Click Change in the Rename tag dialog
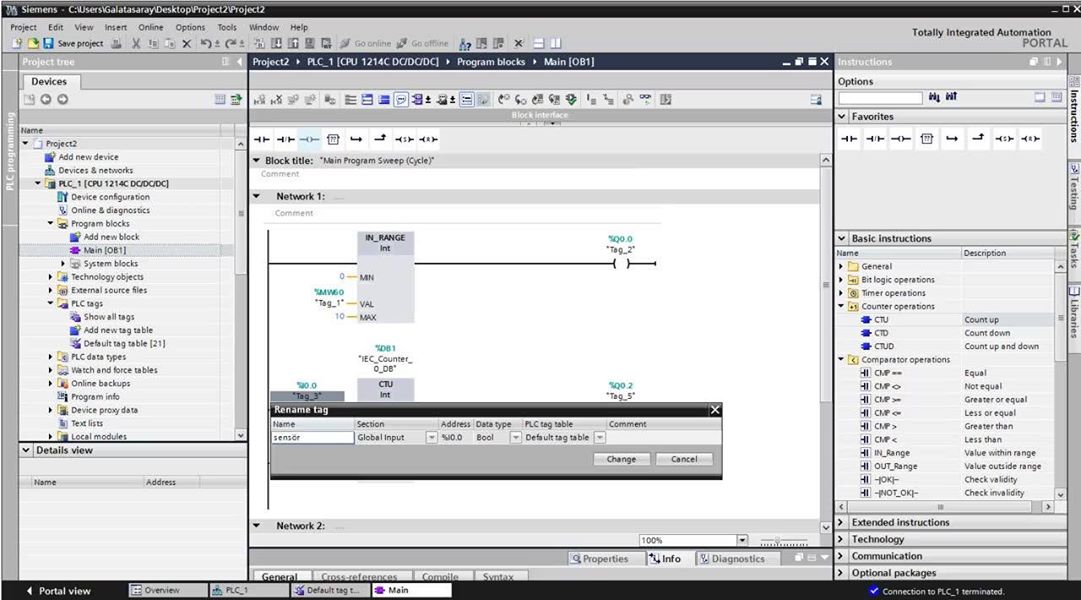The width and height of the screenshot is (1081, 600). click(621, 459)
